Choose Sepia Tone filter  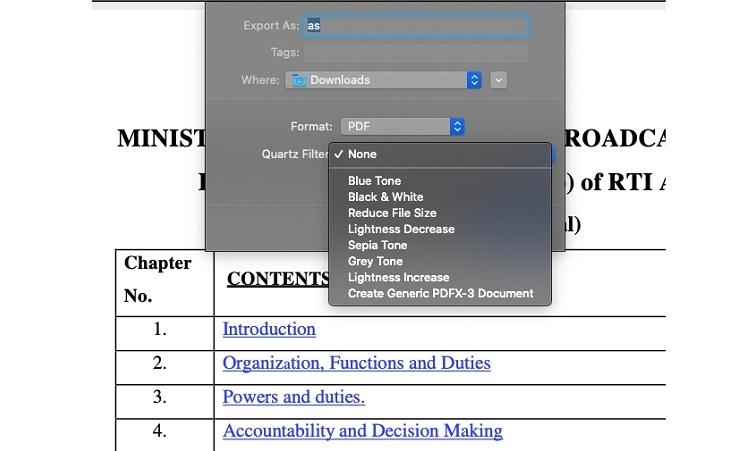[440, 245]
